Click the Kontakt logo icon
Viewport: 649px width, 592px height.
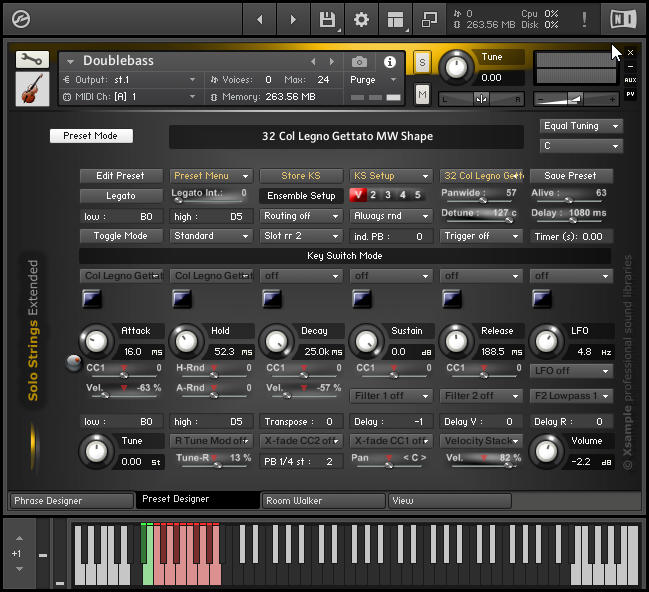[21, 19]
